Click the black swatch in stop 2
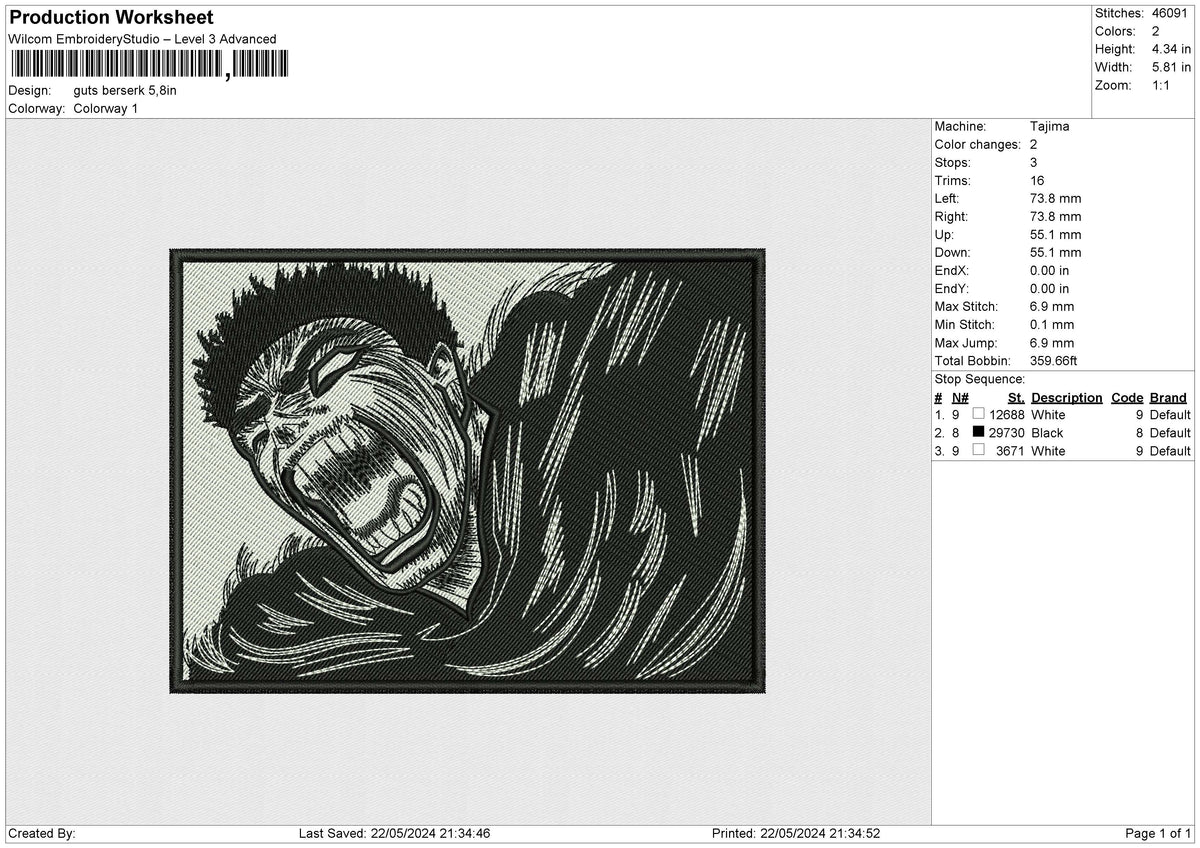Screen dimensions: 1200x848 [x=979, y=432]
